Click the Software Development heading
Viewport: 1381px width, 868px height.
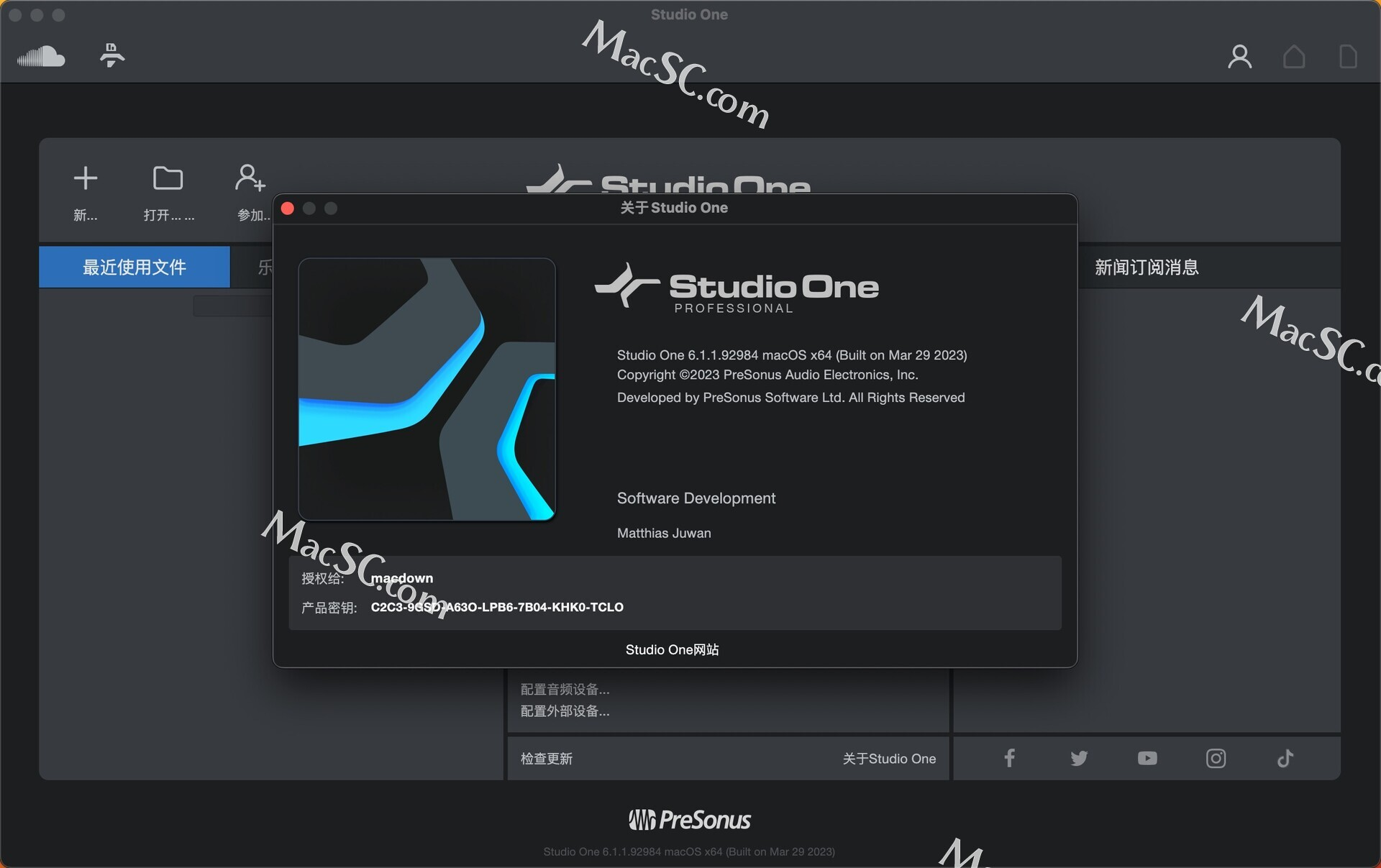pyautogui.click(x=696, y=498)
